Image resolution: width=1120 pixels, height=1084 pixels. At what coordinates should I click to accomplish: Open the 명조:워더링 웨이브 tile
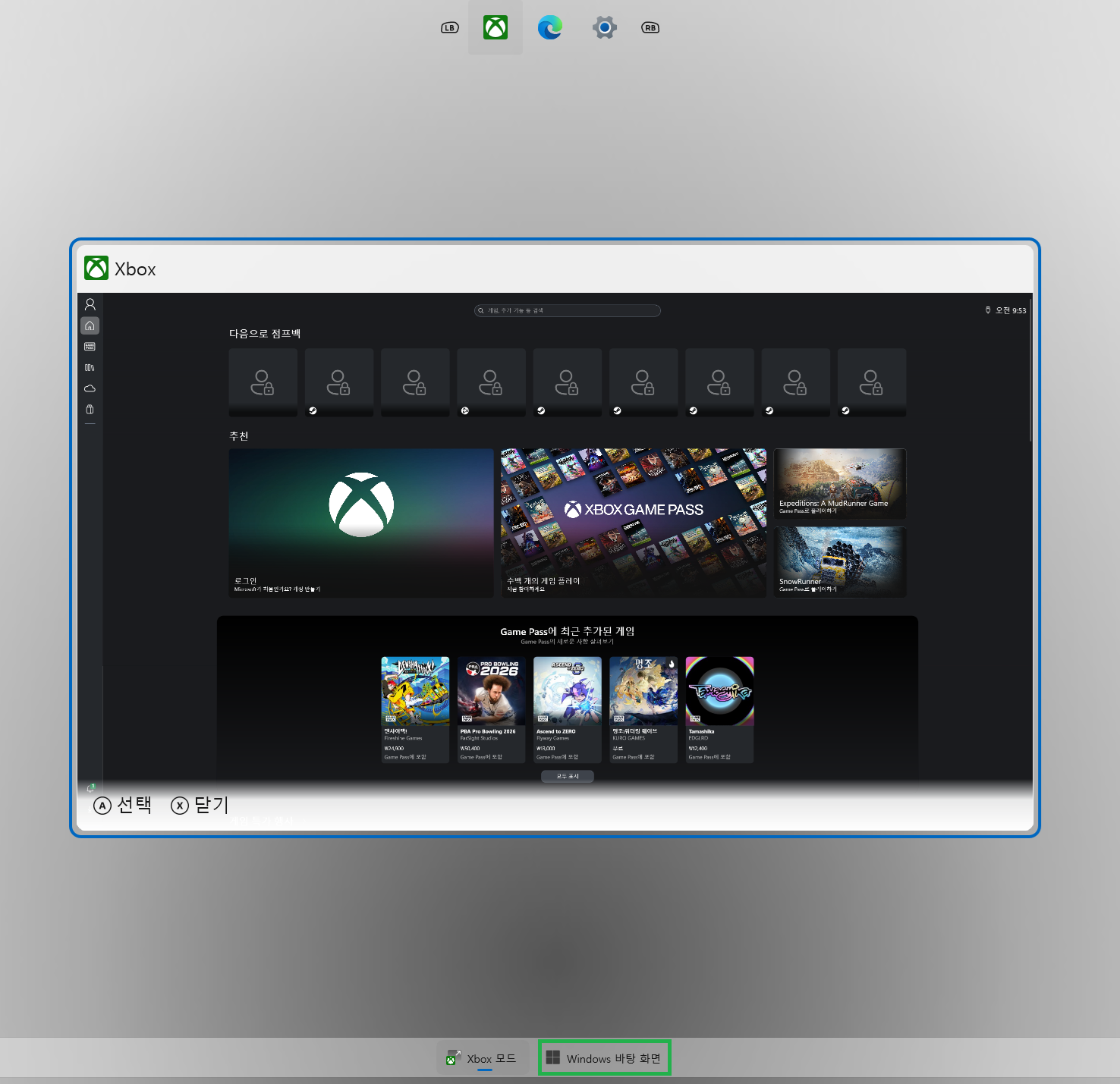[x=643, y=710]
